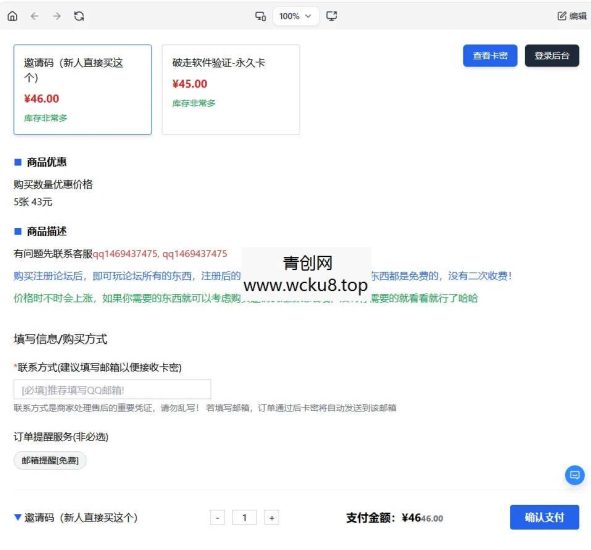Open the chat support bubble icon
Image resolution: width=591 pixels, height=550 pixels.
(x=575, y=475)
